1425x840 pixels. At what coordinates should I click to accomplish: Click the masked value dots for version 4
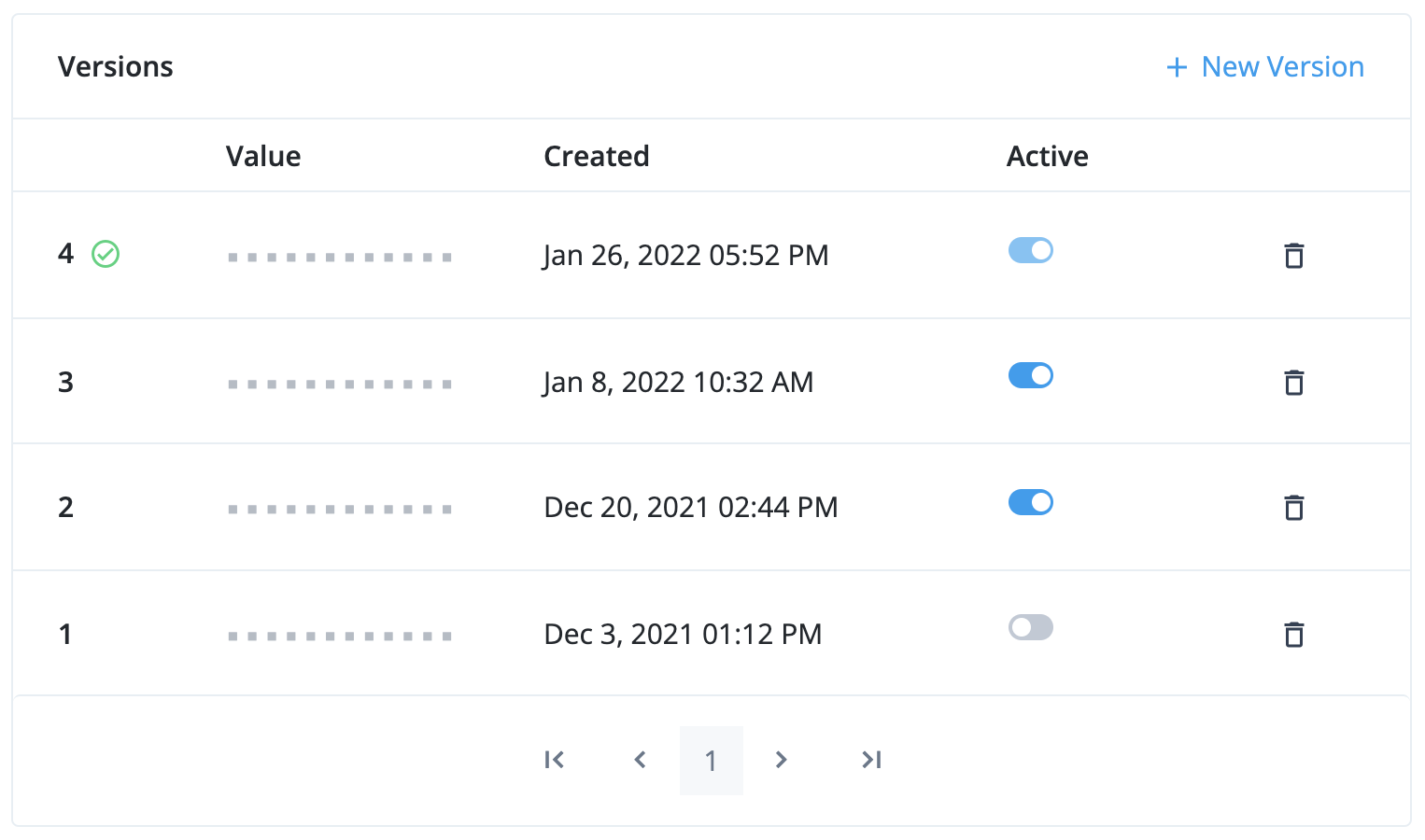pos(340,256)
